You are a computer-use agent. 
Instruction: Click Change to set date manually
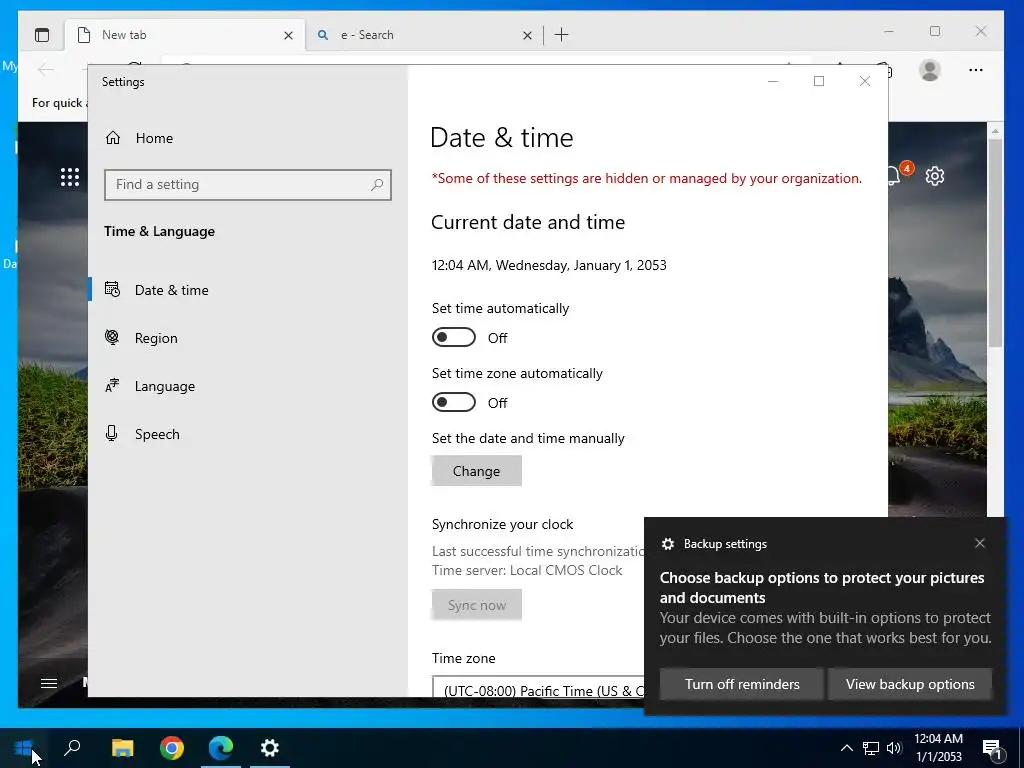coord(476,471)
